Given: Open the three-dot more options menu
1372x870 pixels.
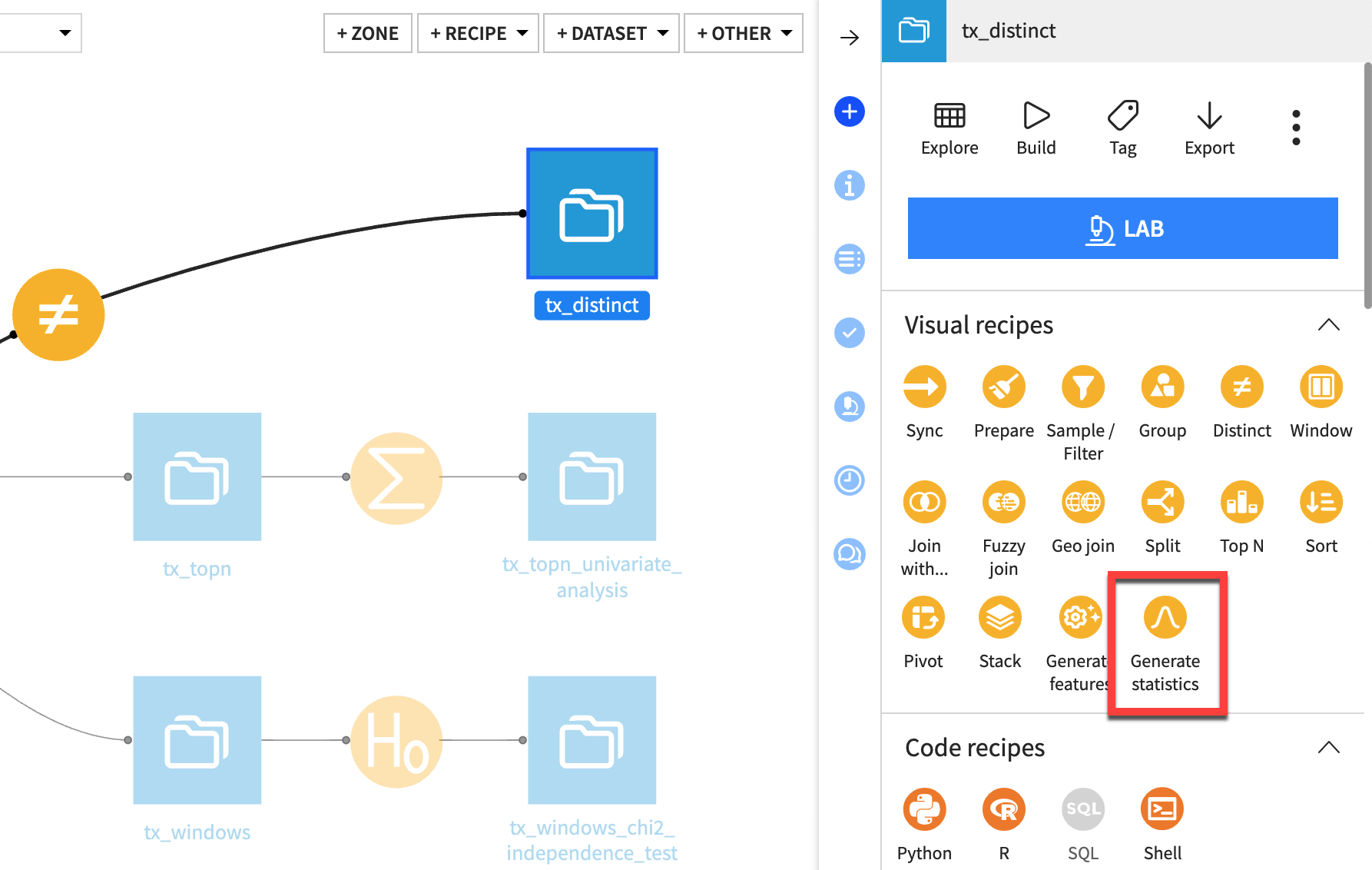Looking at the screenshot, I should point(1295,127).
